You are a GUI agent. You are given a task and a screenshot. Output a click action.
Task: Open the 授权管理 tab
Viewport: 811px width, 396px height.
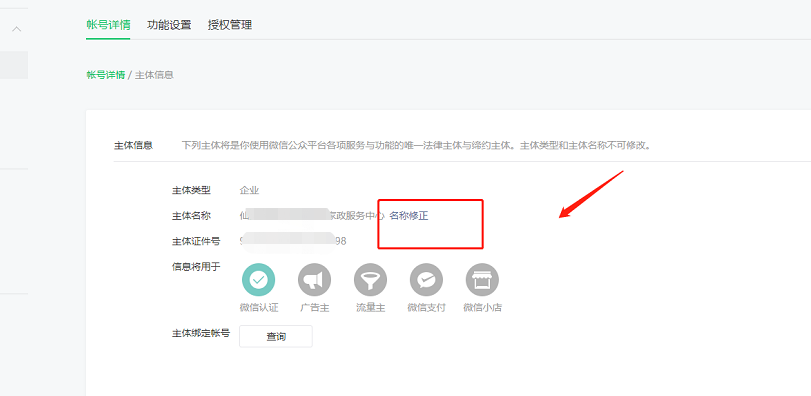[230, 25]
